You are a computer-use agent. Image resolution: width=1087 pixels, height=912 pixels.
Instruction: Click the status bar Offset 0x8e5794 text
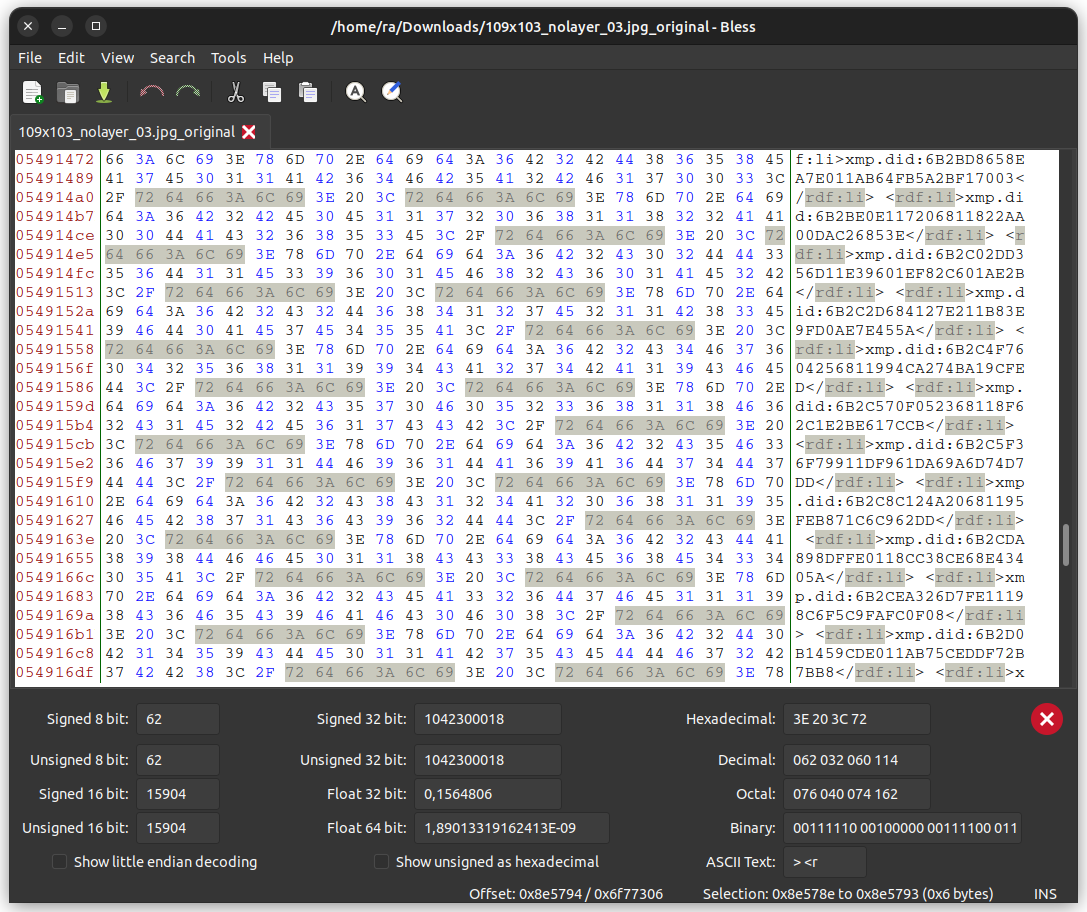pyautogui.click(x=566, y=893)
